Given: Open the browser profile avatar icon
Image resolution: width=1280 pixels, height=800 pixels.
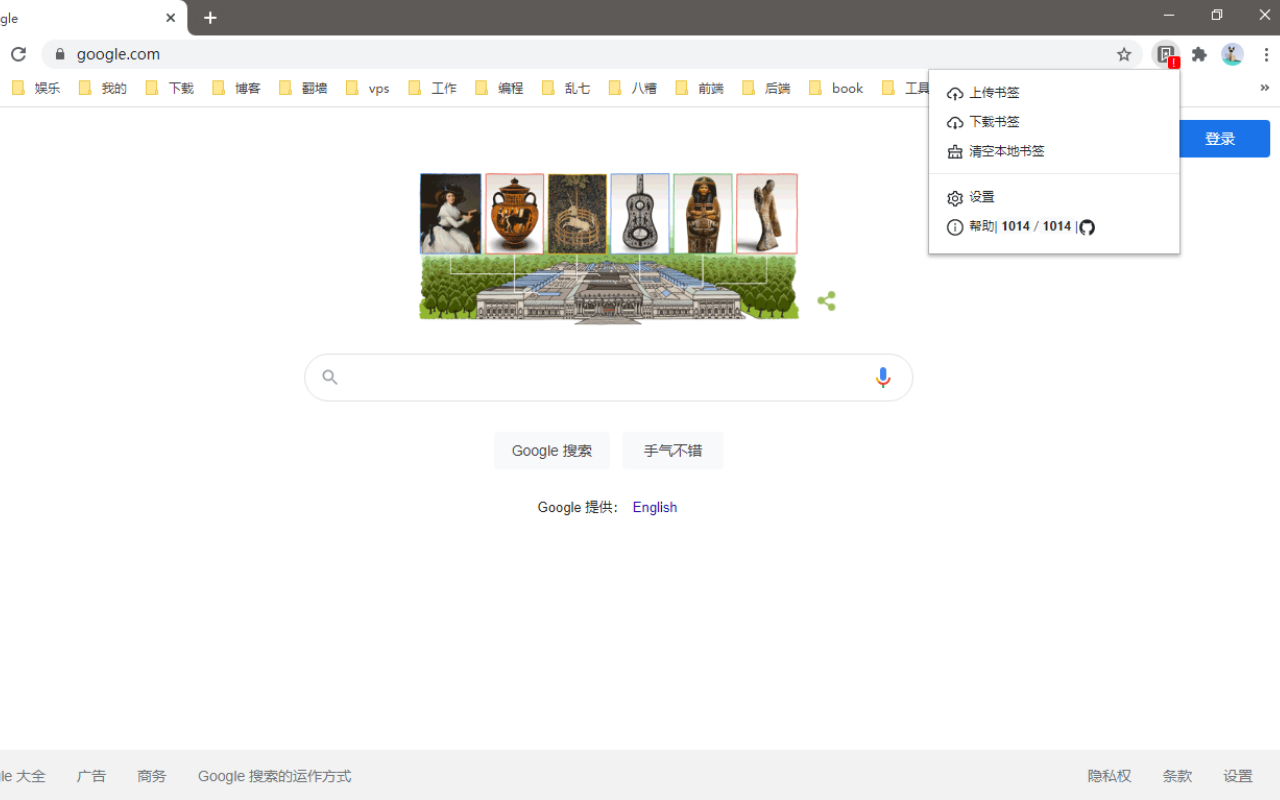Looking at the screenshot, I should click(x=1232, y=54).
